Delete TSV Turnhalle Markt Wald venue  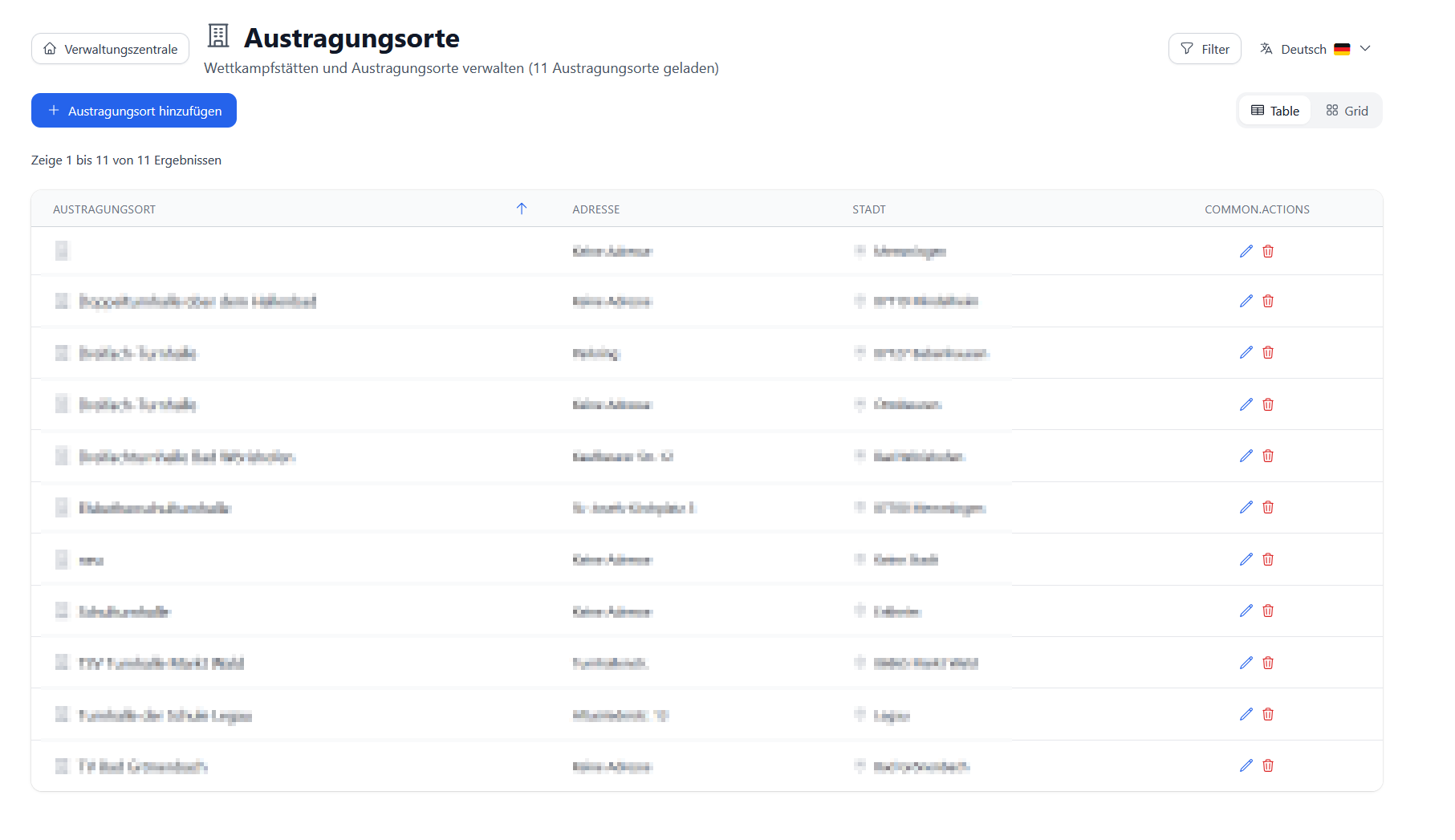1268,663
